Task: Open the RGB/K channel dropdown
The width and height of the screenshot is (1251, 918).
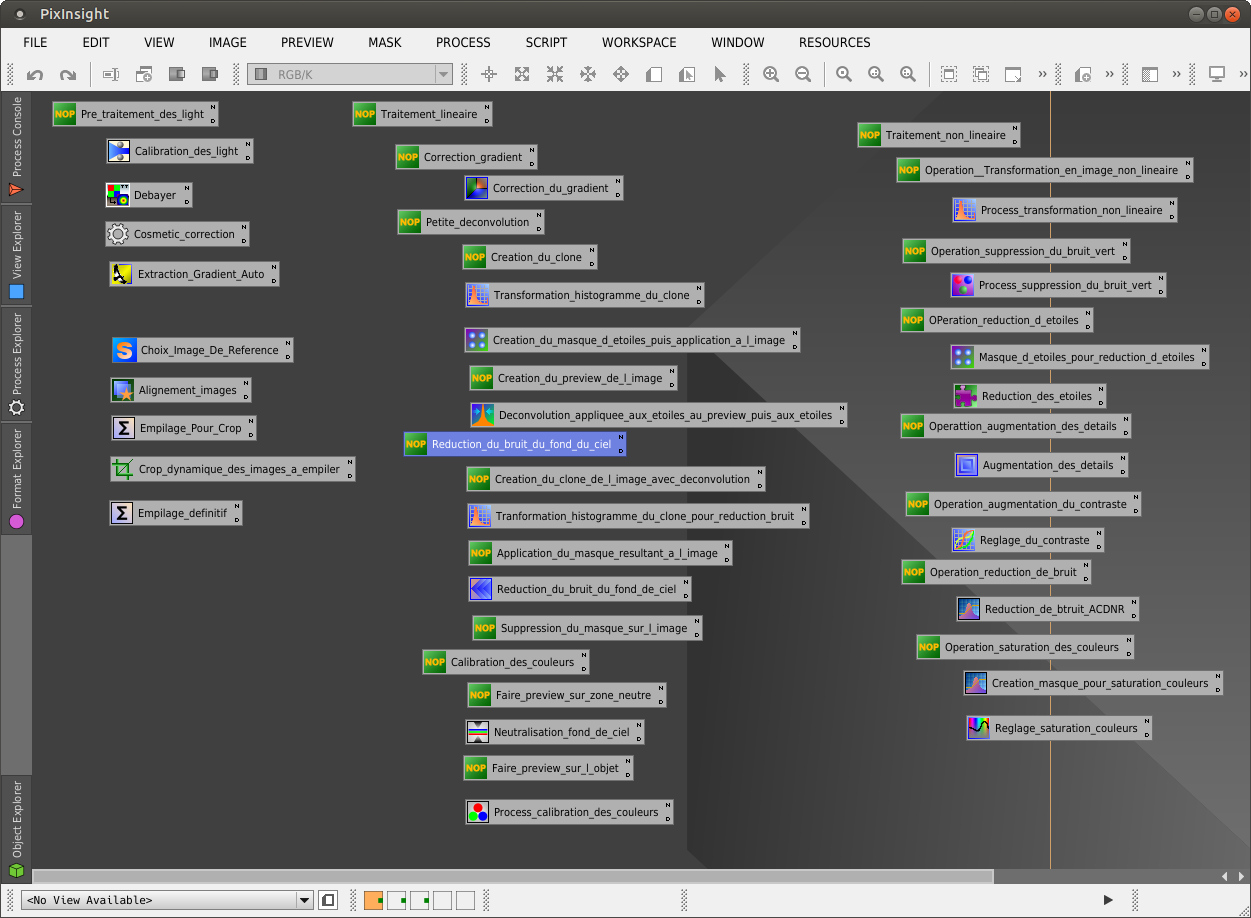Action: click(x=443, y=75)
